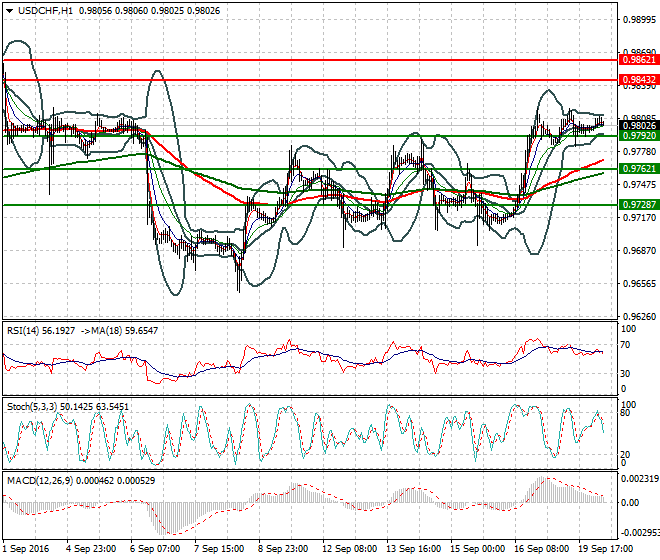Select the 8 Sep 23:00 time axis label
The image size is (660, 560).
coord(283,549)
